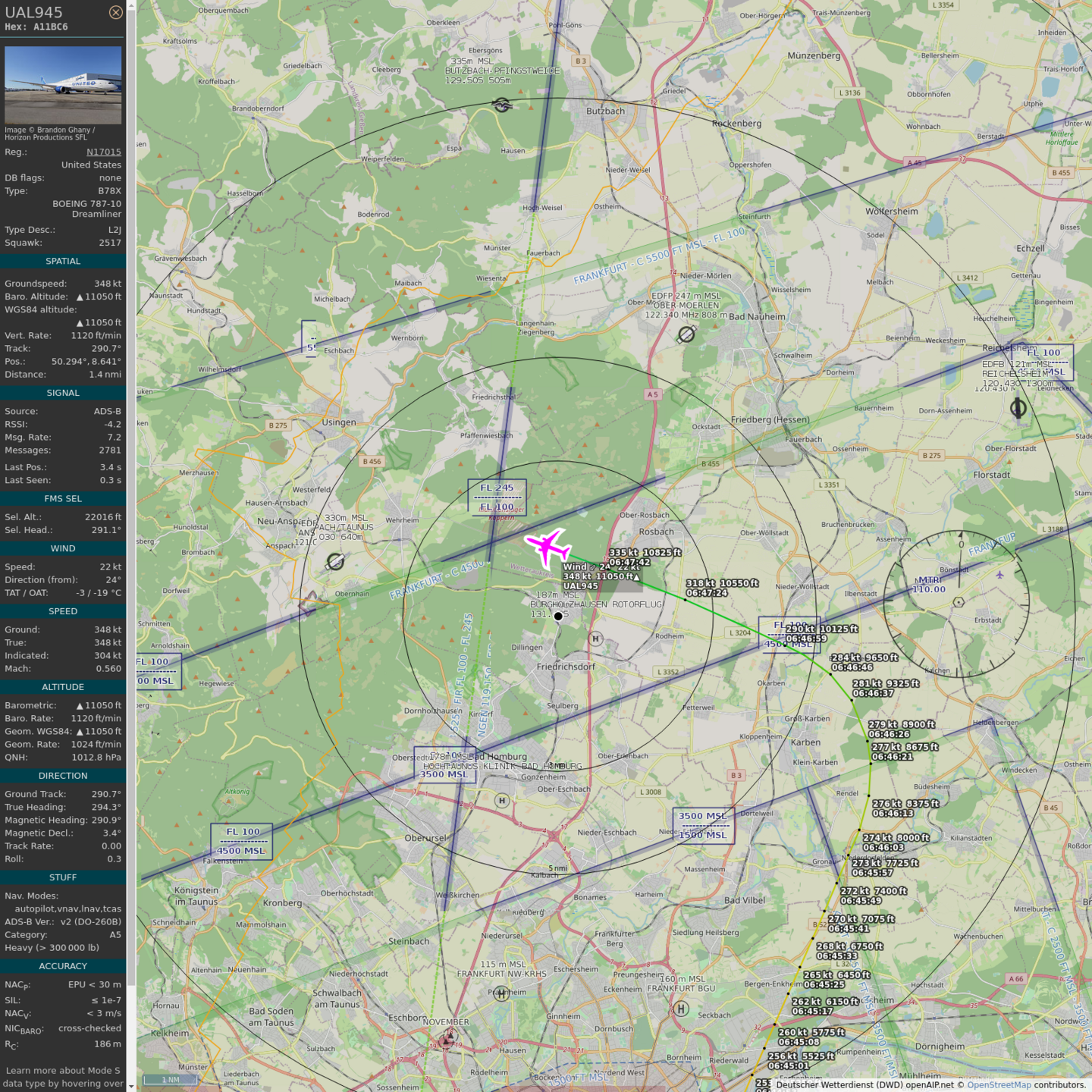Select the Ober-Mörlen EDFP airfield symbol
Screen dimensions: 1092x1092
[686, 334]
